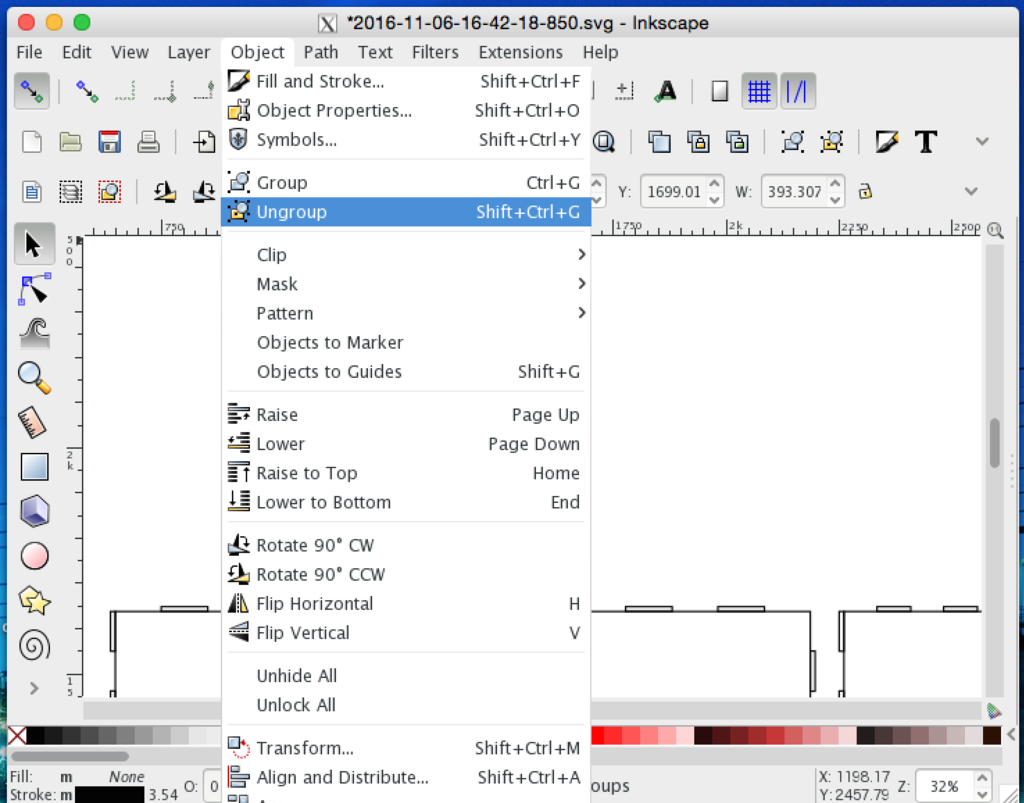
Task: Select the Measure ruler tool
Action: coord(34,422)
